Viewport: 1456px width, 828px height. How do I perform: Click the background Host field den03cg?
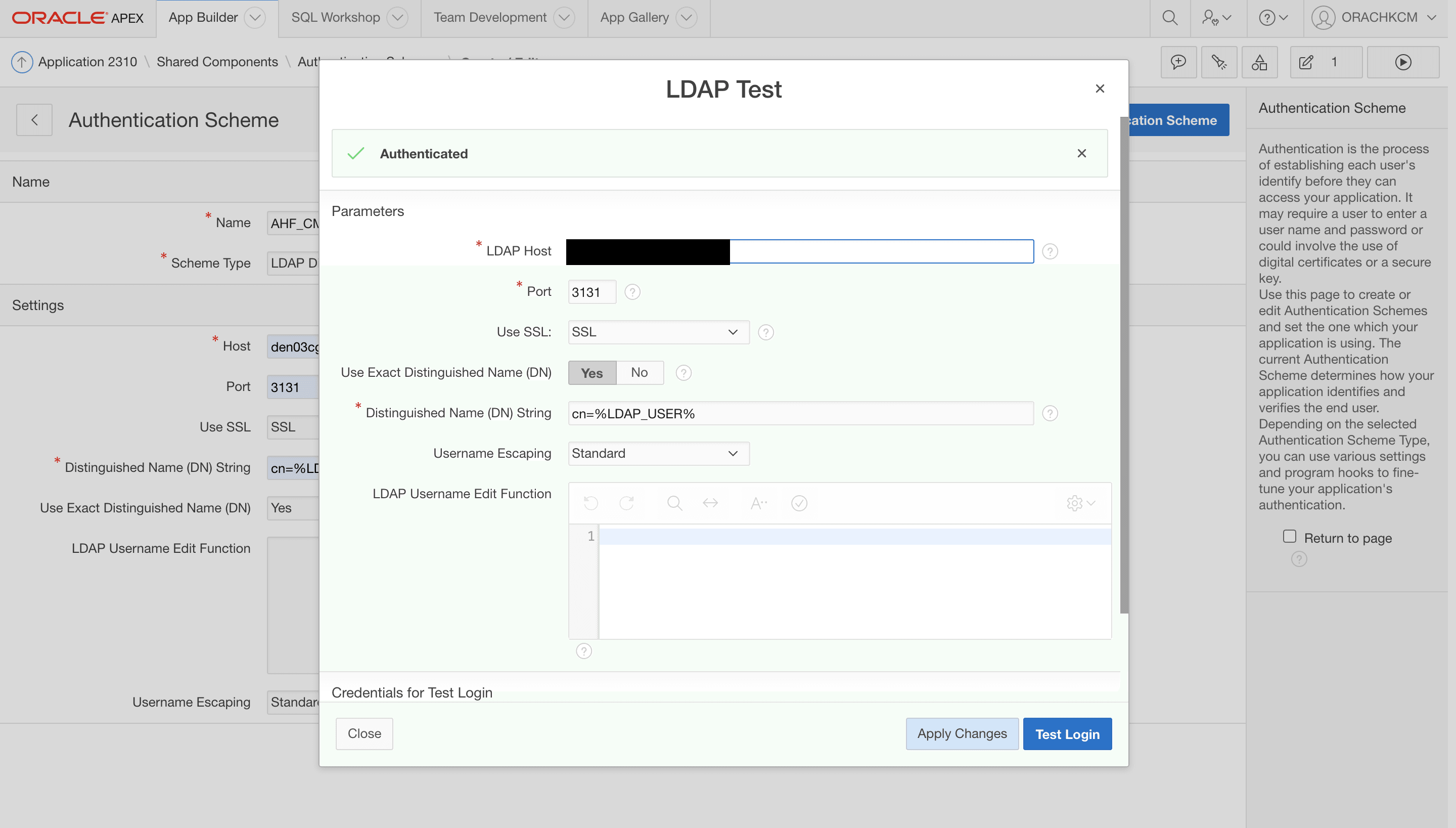293,346
